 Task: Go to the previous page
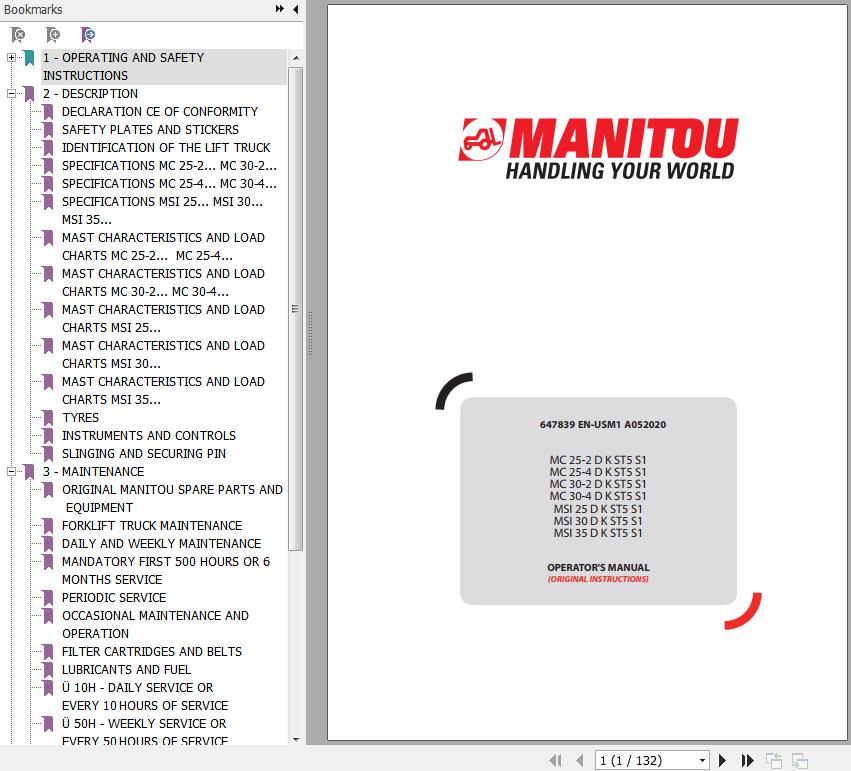coord(580,760)
